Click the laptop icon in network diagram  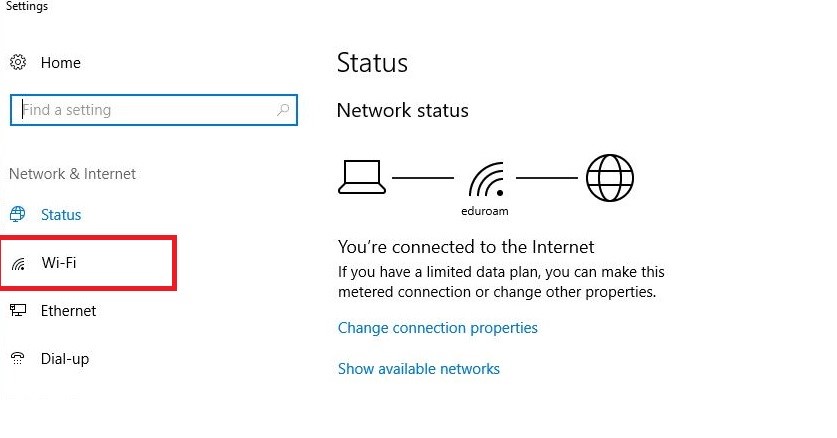pyautogui.click(x=360, y=177)
